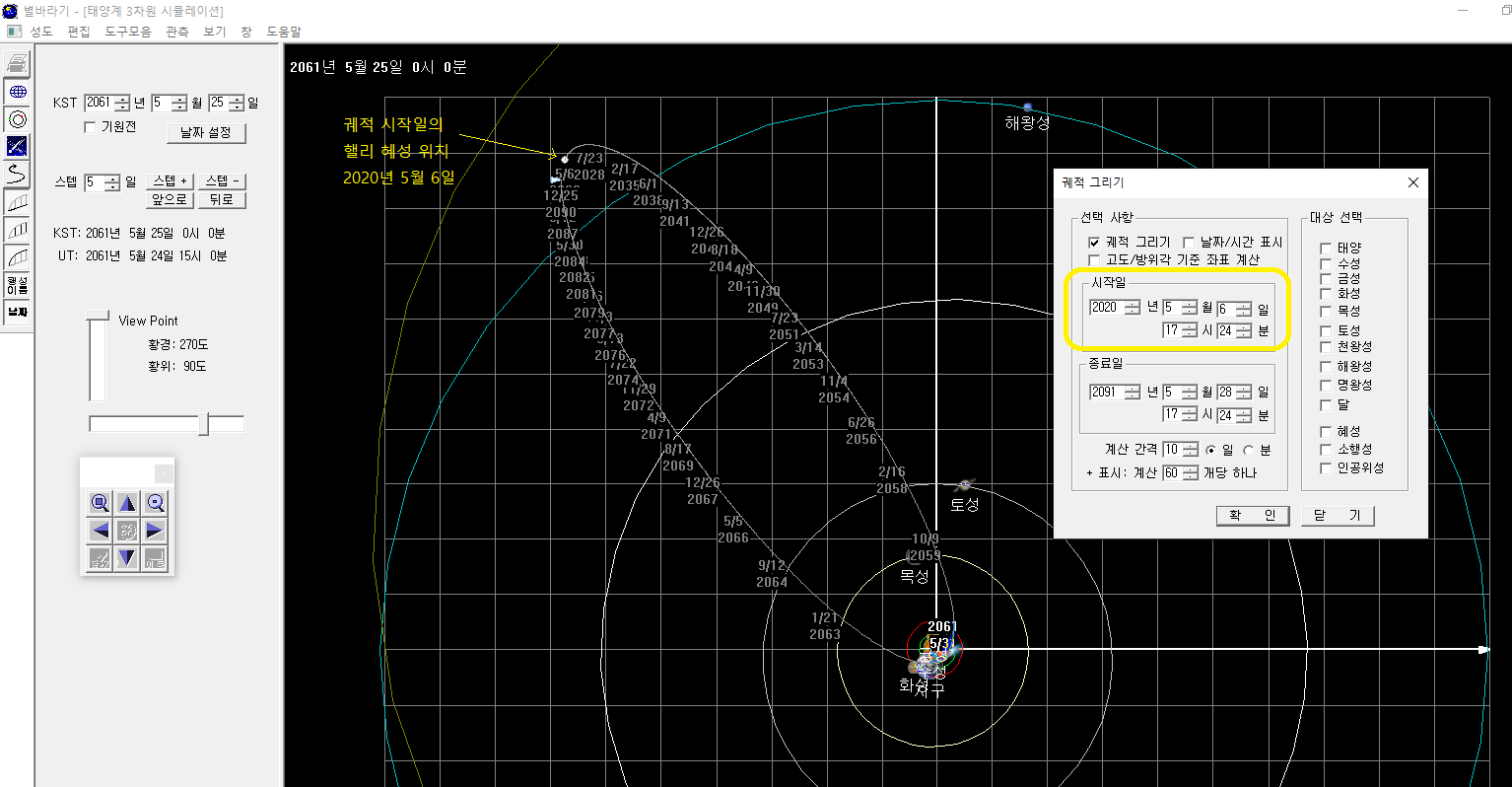Open the 창 menu
Viewport: 1512px width, 787px height.
pos(246,32)
